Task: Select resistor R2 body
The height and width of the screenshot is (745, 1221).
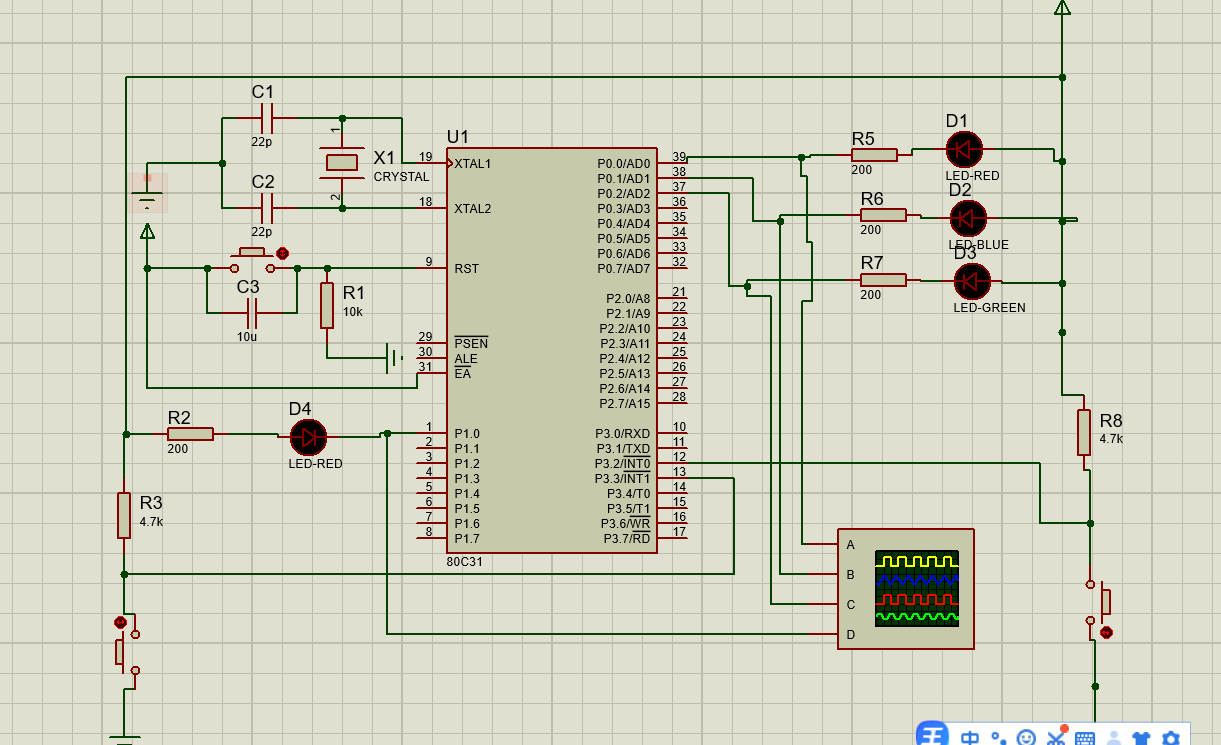Action: [190, 434]
